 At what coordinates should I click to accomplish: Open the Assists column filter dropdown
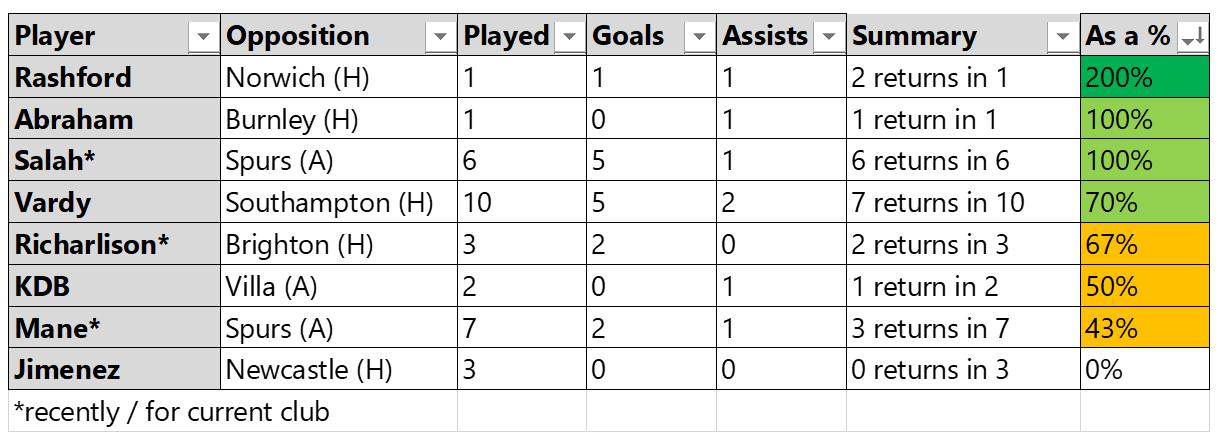pos(829,37)
